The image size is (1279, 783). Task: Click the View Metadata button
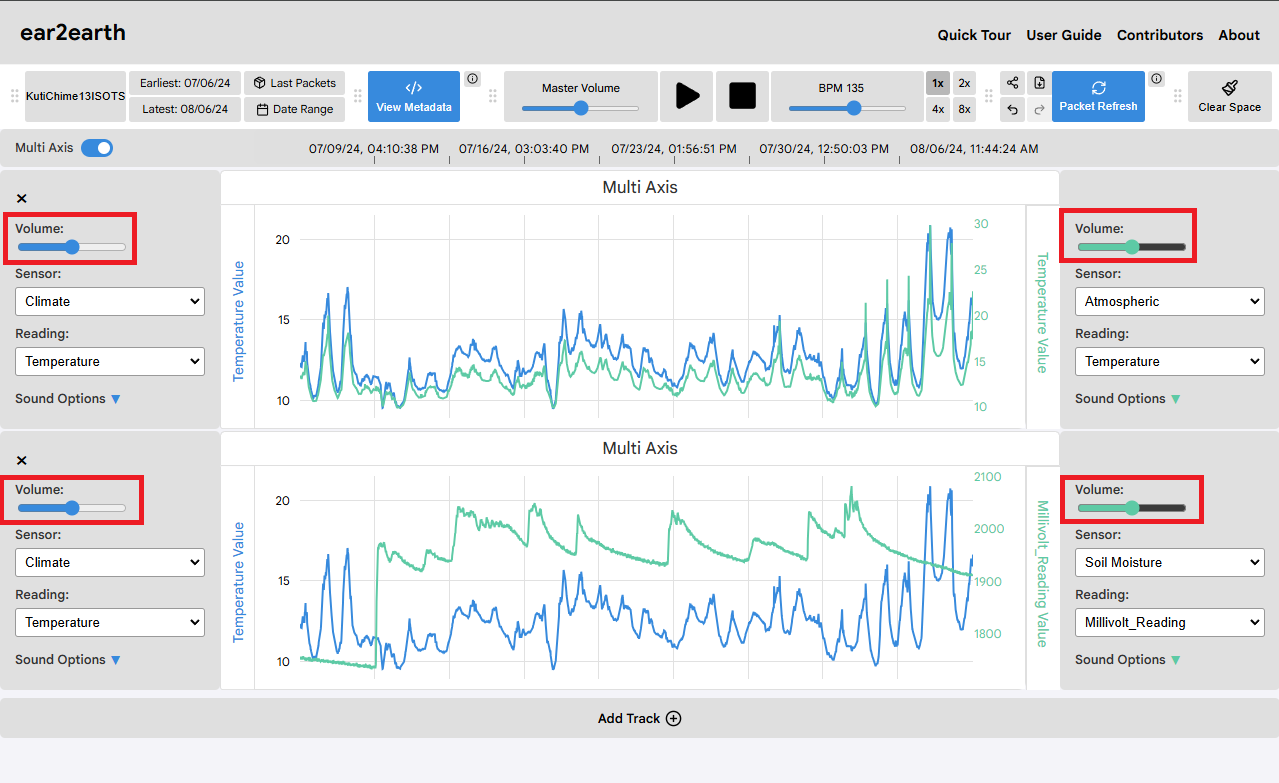414,96
